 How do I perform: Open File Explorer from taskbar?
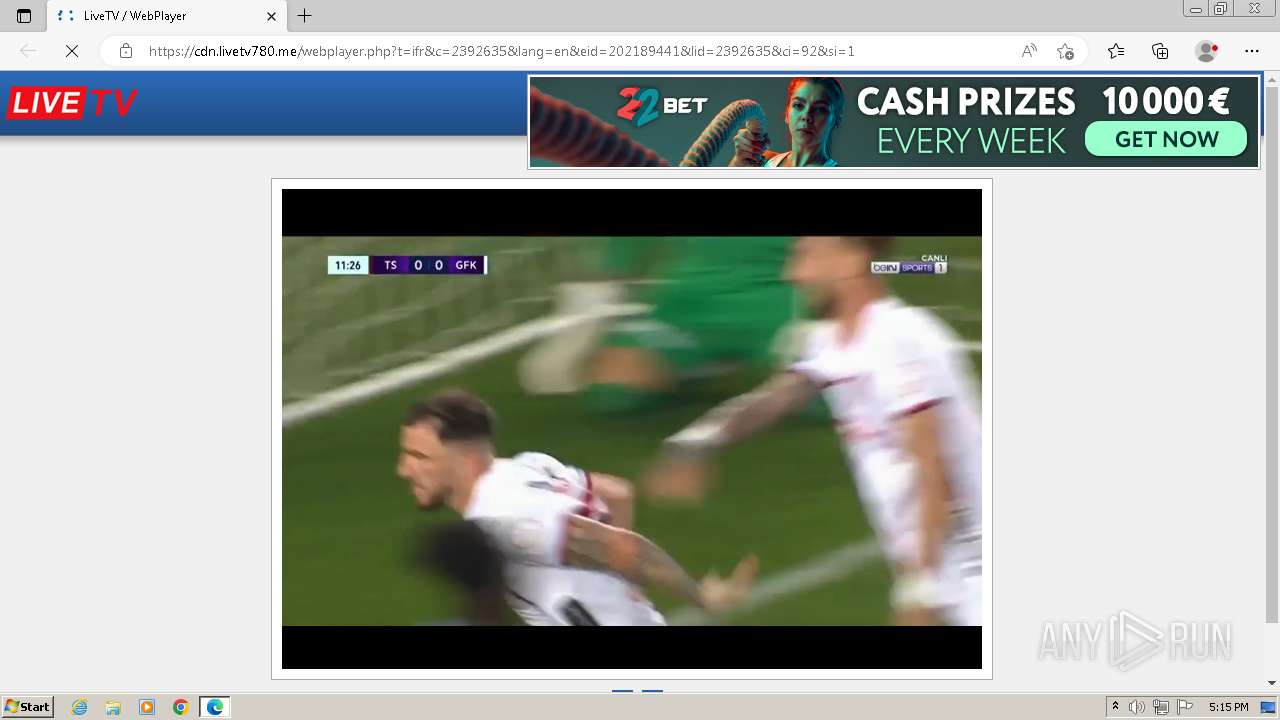coord(113,707)
